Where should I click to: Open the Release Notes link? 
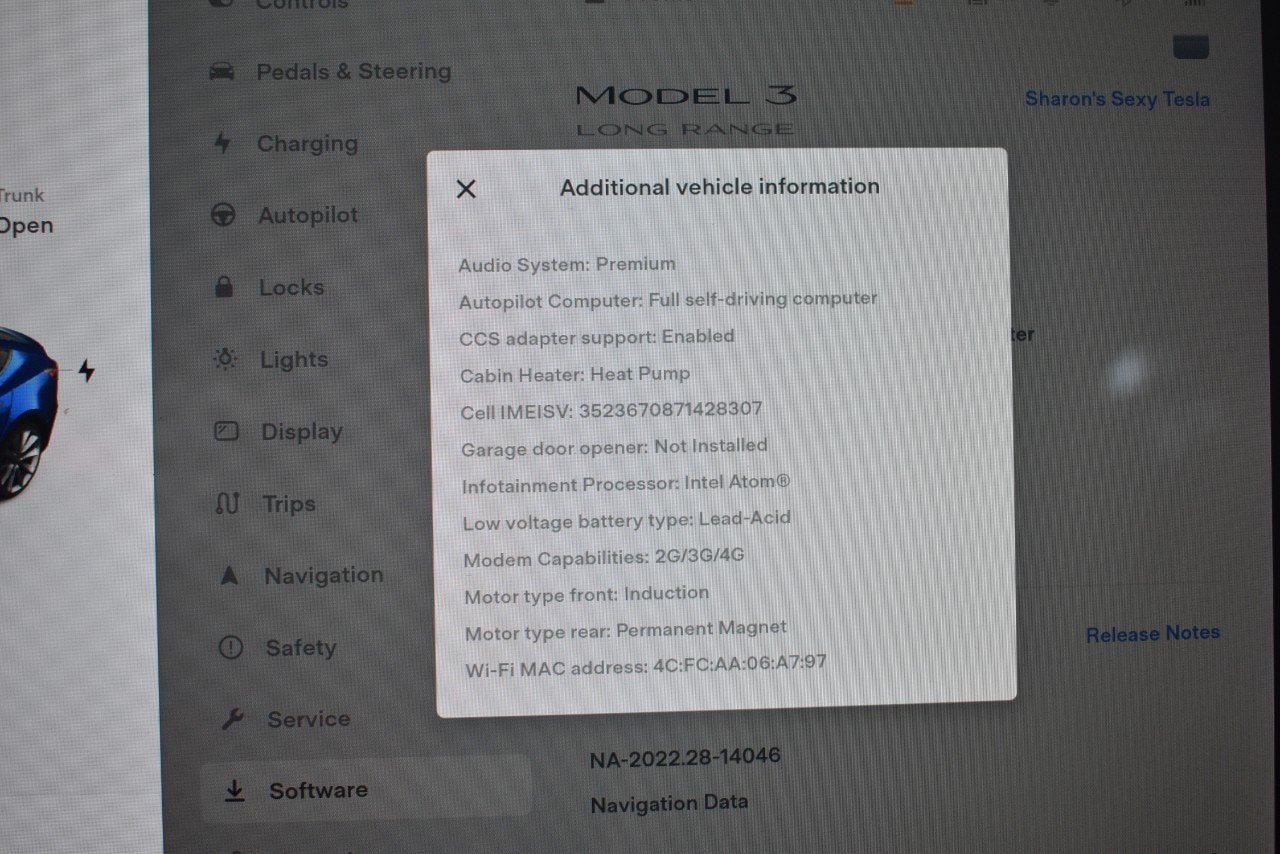(x=1153, y=634)
